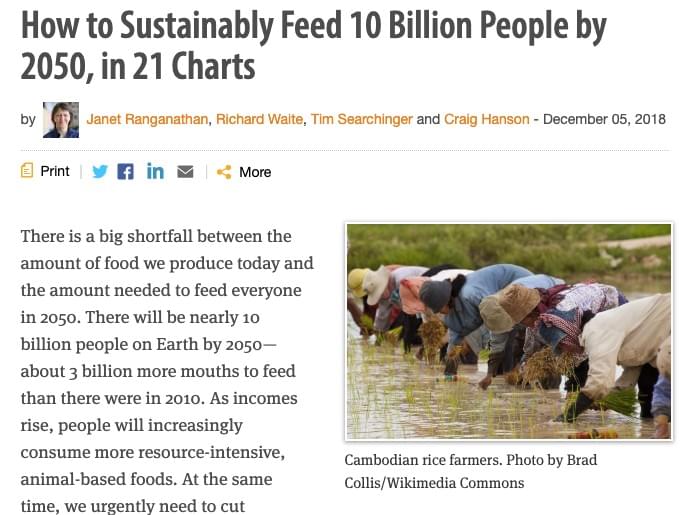Share on LinkedIn icon

pos(155,171)
